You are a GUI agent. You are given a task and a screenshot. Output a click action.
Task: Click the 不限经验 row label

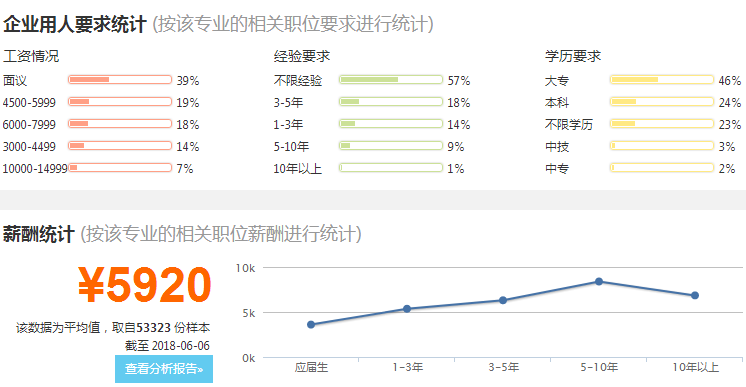298,80
